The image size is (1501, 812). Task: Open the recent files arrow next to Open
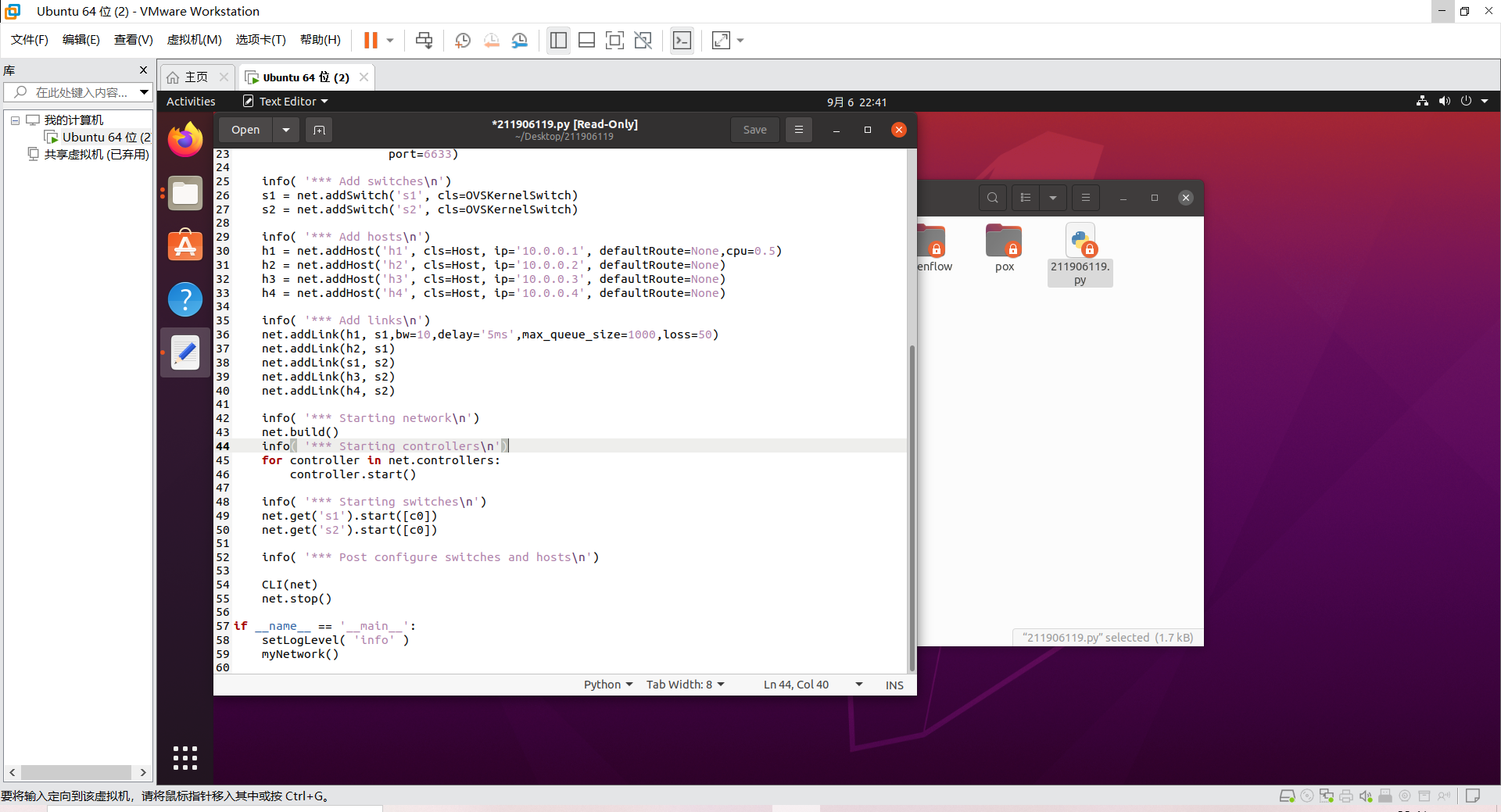(286, 130)
